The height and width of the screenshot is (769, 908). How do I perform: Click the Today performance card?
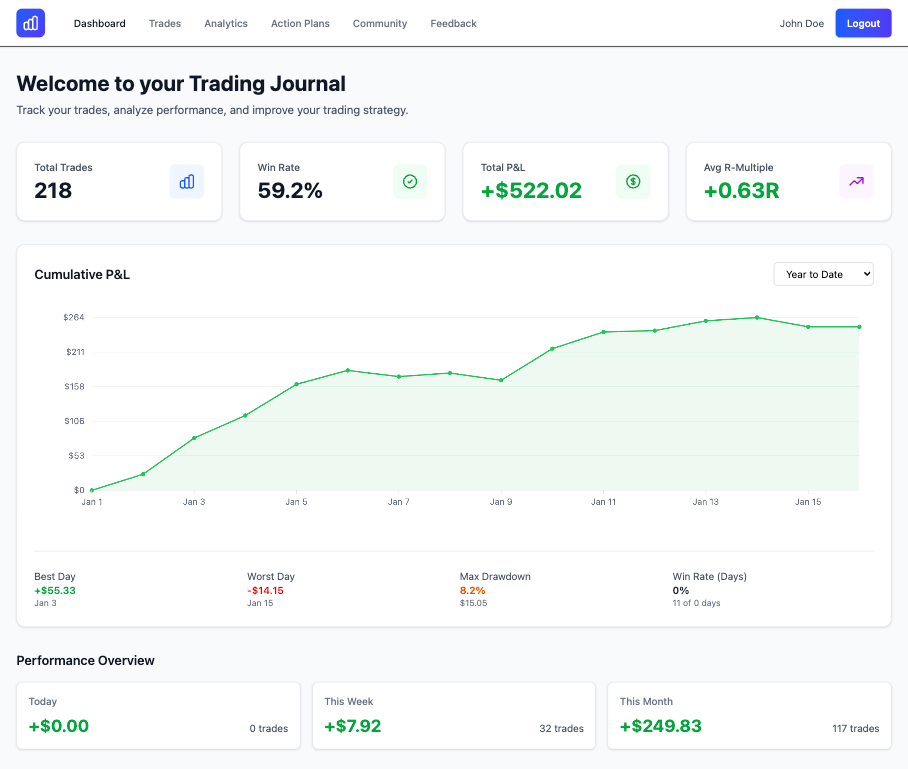click(x=158, y=715)
